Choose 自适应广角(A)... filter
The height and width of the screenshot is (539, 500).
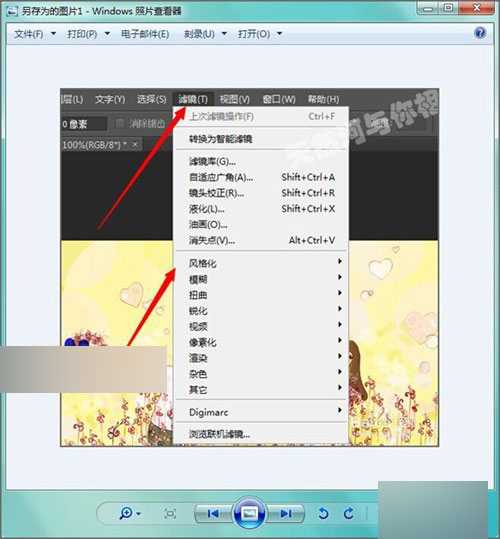coord(262,177)
